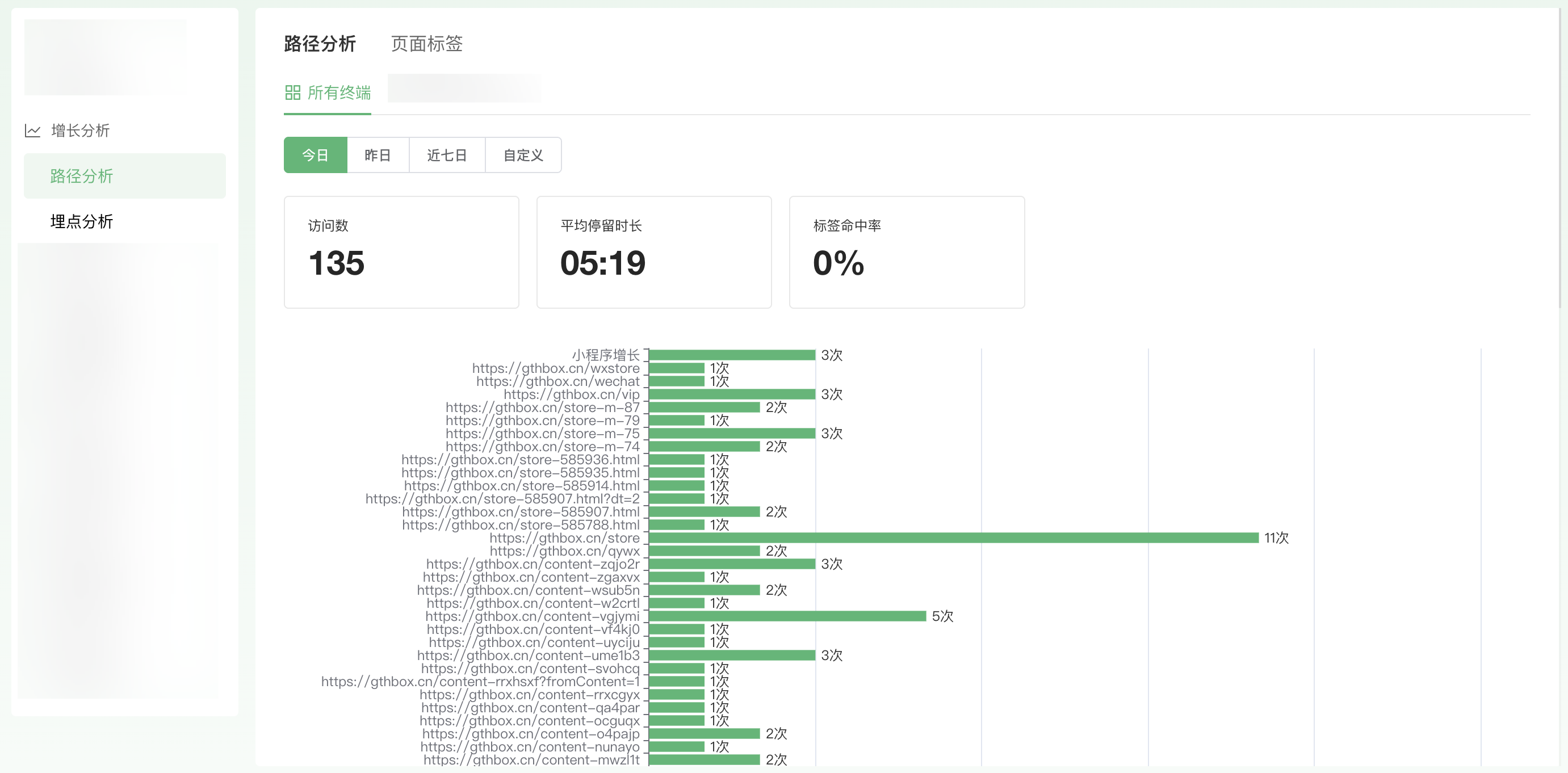Click the 标签命中率 0% card

[907, 252]
